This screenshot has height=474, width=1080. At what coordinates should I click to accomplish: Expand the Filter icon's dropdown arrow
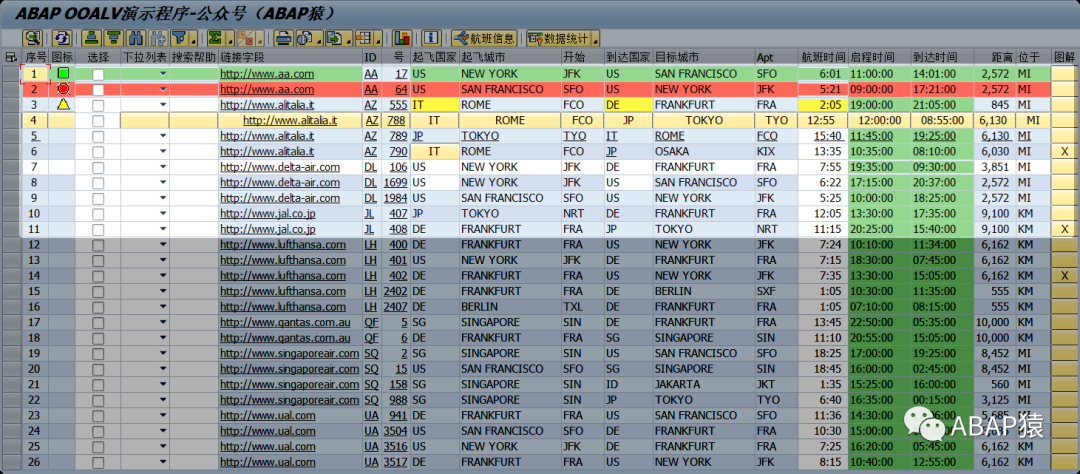coord(193,39)
